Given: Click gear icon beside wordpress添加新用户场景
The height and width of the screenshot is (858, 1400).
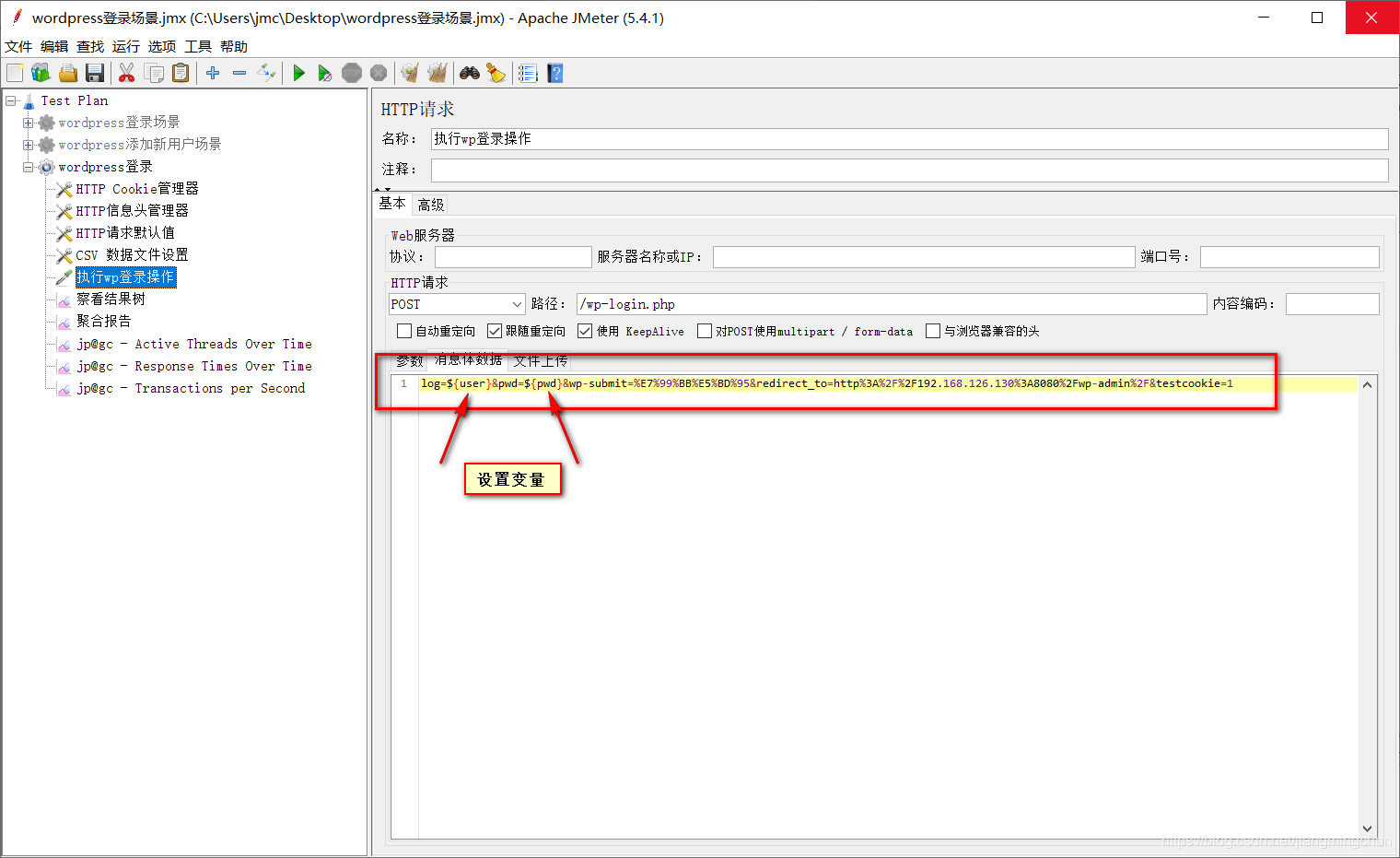Looking at the screenshot, I should pos(46,145).
